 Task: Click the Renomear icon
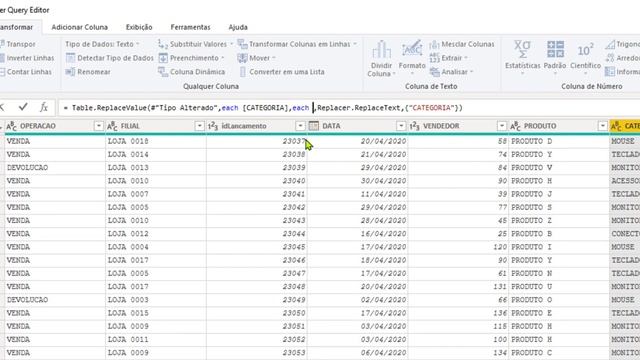tap(70, 72)
